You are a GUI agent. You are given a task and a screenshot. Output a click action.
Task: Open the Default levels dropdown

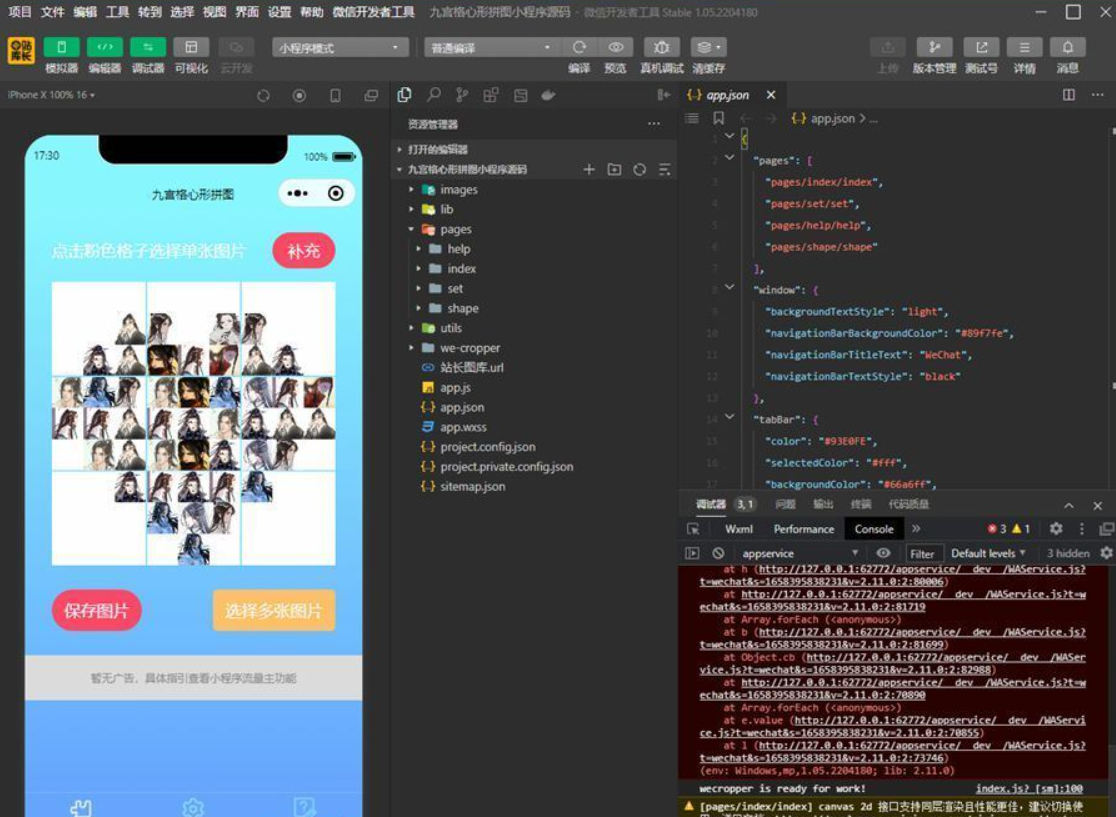(x=988, y=553)
